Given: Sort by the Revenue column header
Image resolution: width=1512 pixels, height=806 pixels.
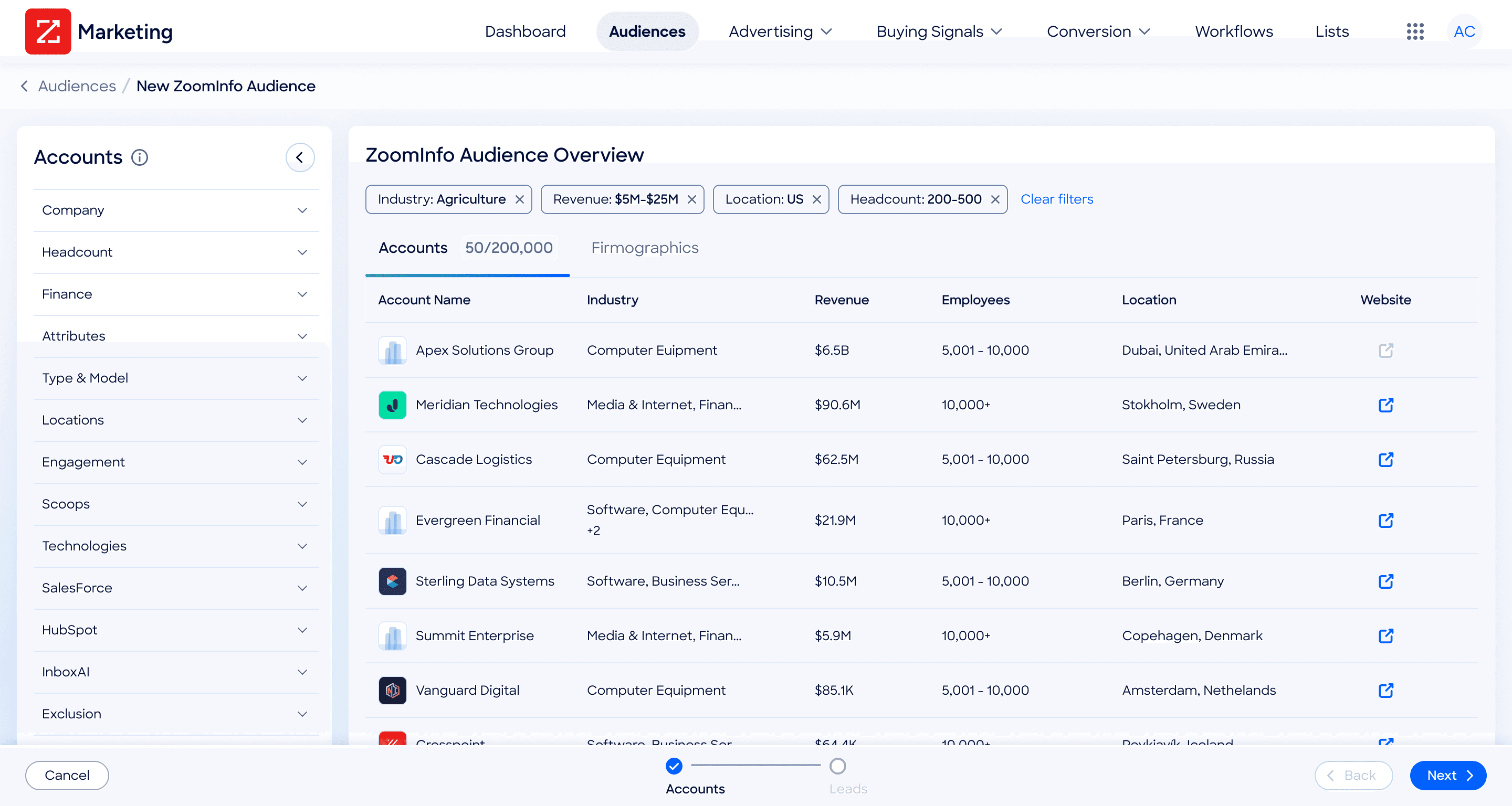Looking at the screenshot, I should point(841,300).
